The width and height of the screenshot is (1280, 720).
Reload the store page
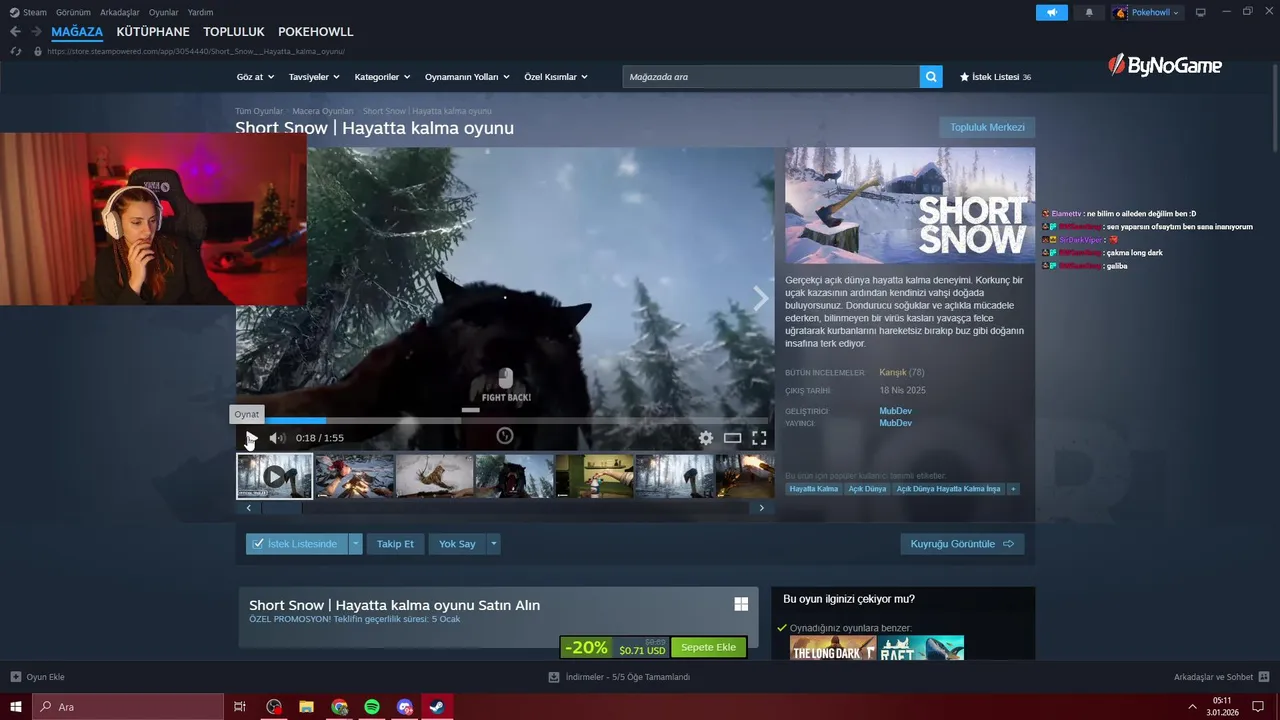(15, 51)
